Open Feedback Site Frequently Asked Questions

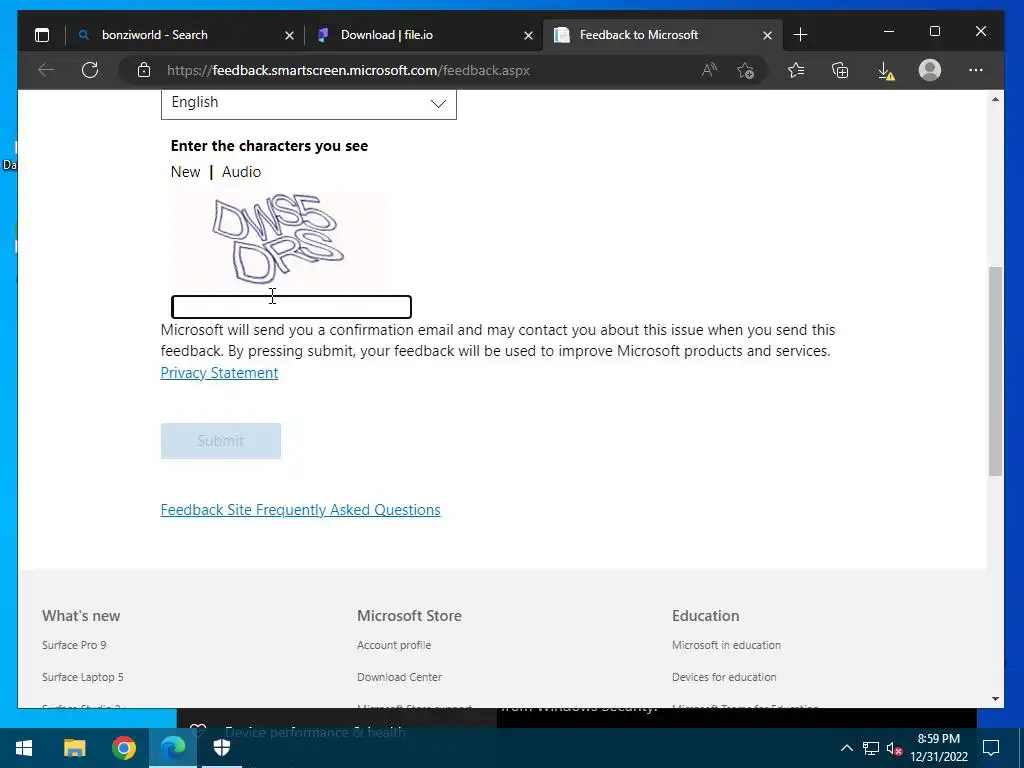coord(300,510)
